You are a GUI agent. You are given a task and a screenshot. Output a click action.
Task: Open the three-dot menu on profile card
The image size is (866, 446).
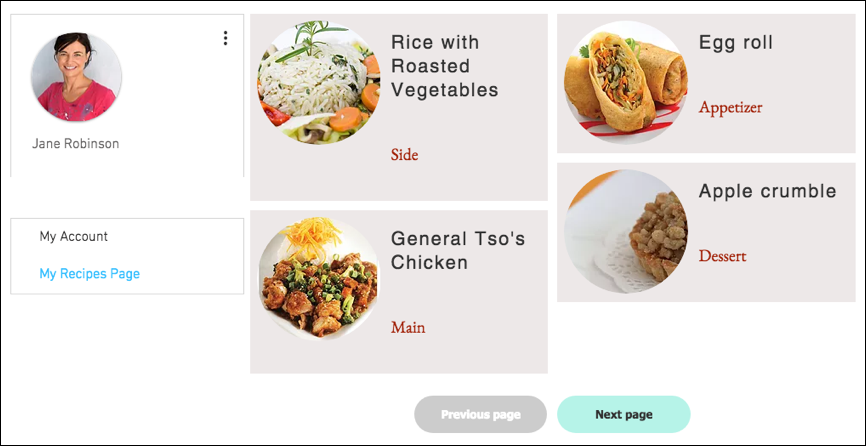tap(225, 38)
